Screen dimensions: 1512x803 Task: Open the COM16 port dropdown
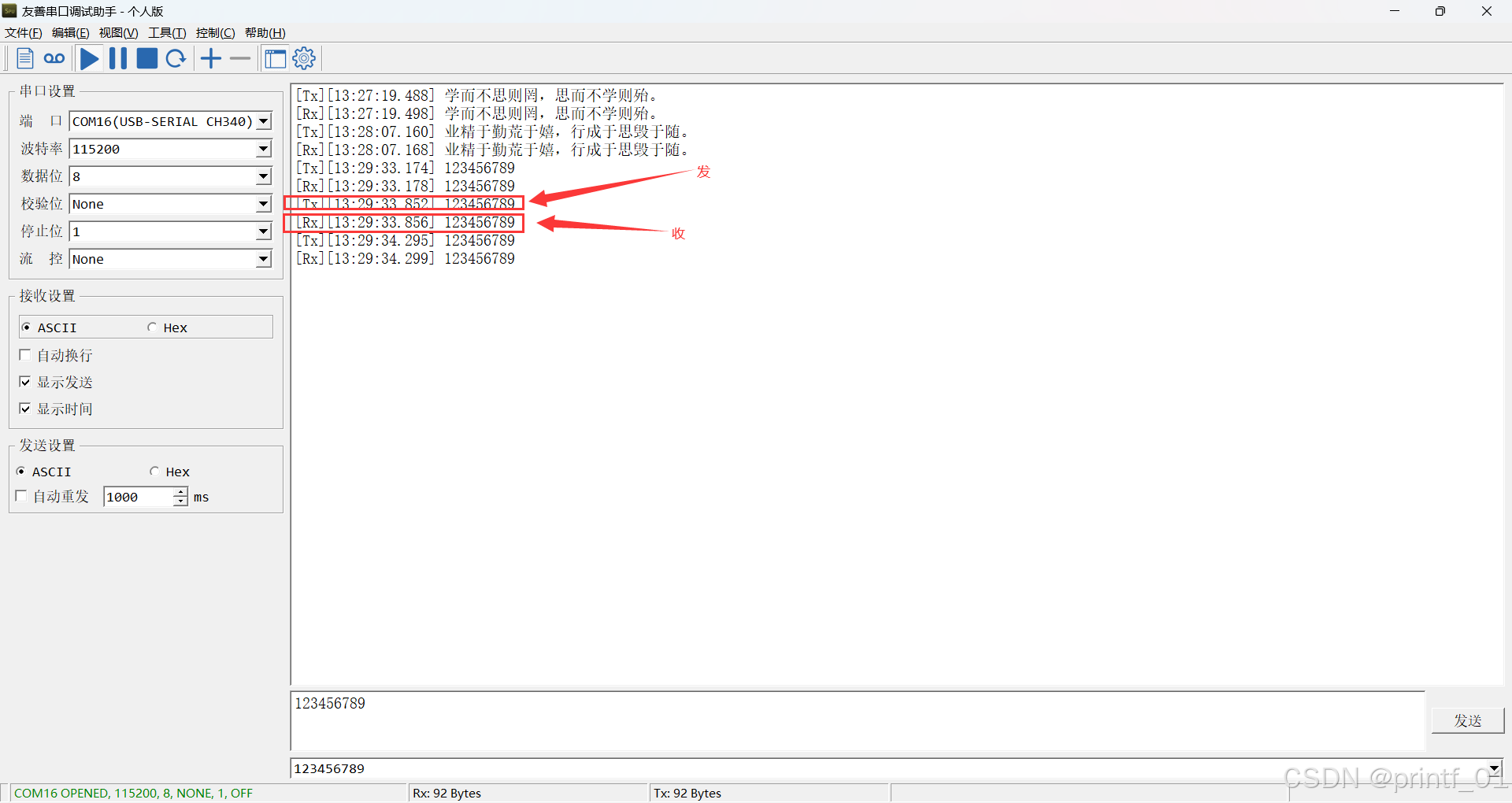[x=264, y=121]
